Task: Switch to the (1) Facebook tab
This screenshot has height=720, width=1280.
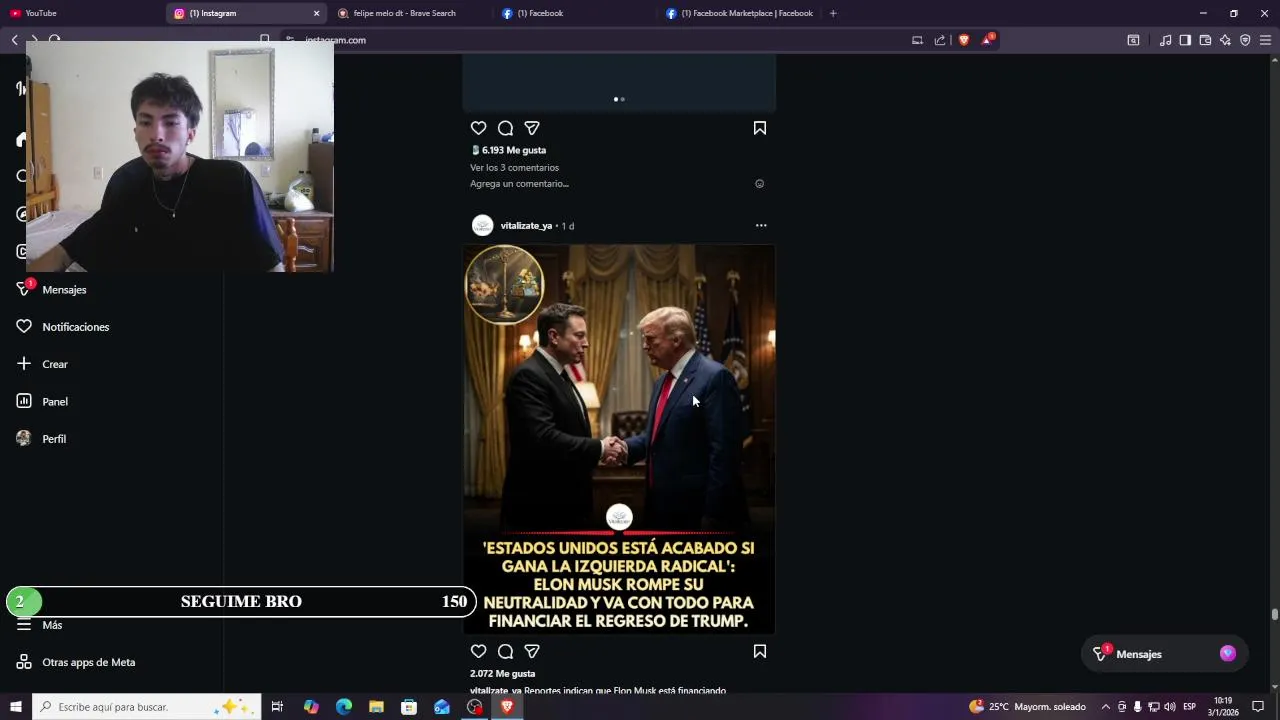Action: pos(574,13)
